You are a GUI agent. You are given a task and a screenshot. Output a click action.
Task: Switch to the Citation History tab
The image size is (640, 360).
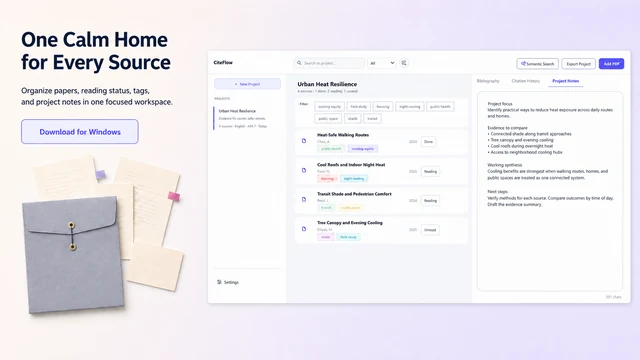pyautogui.click(x=526, y=81)
